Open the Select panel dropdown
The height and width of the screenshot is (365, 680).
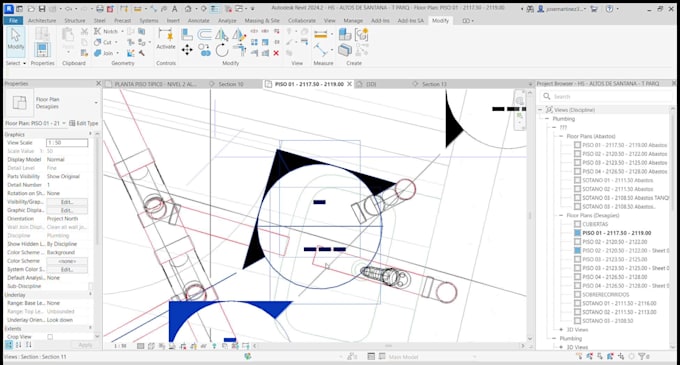point(16,63)
